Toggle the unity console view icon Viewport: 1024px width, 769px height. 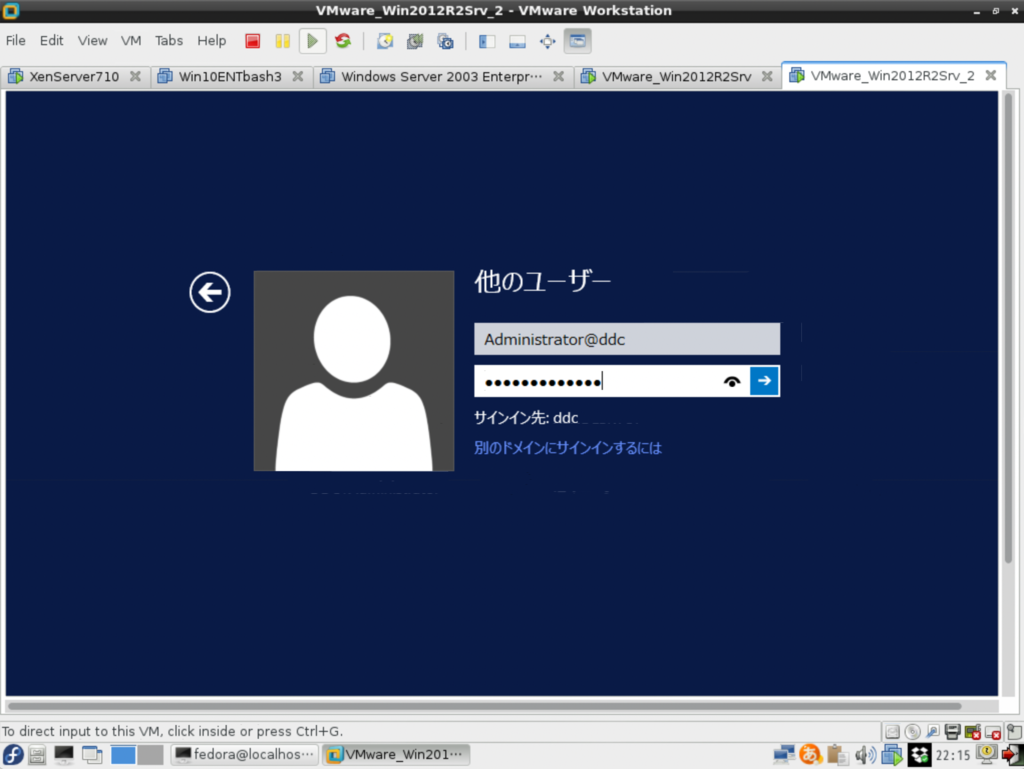tap(577, 41)
